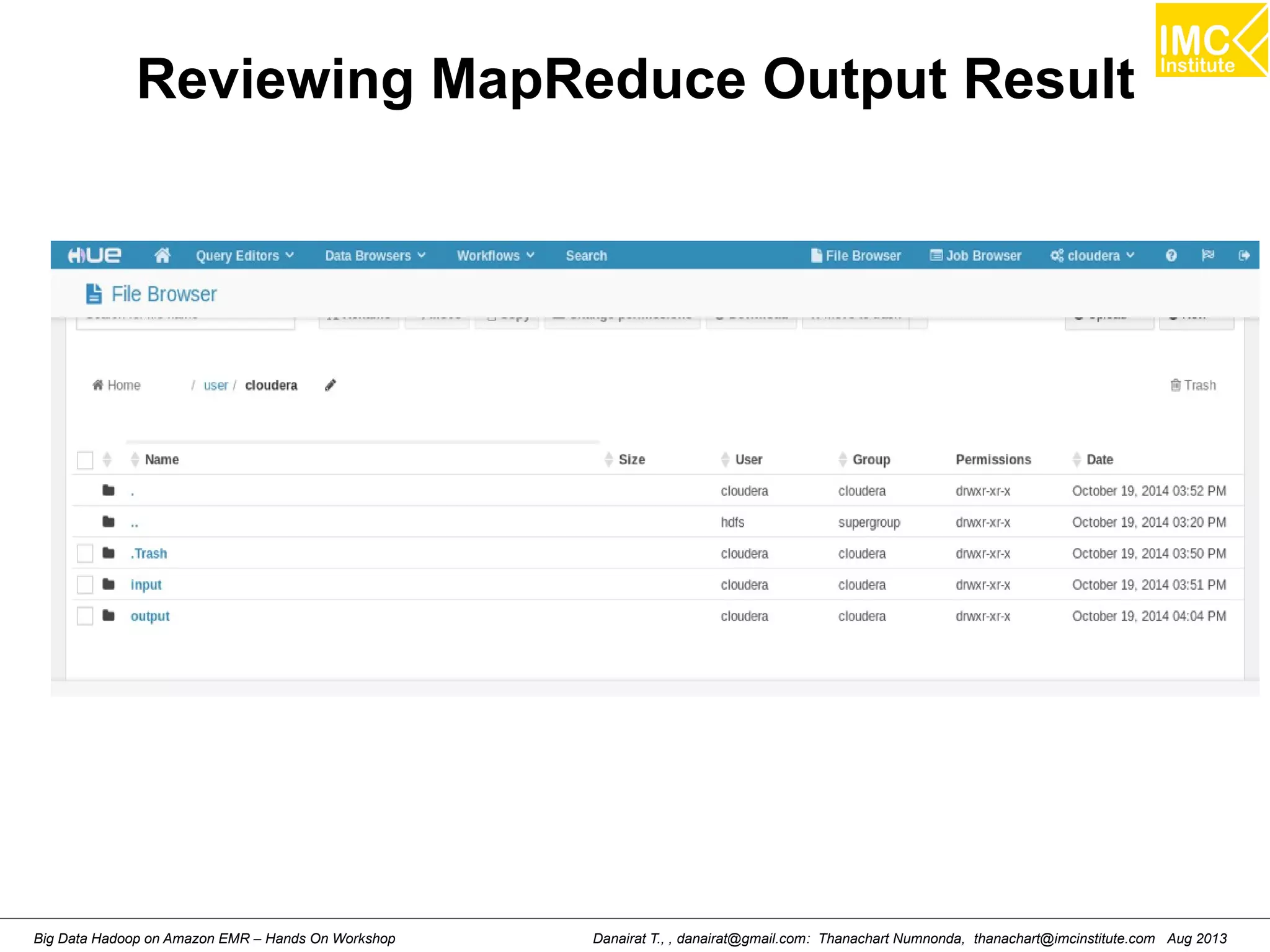Click the permissions cell of the output row
Screen dimensions: 1270x952
click(x=983, y=616)
